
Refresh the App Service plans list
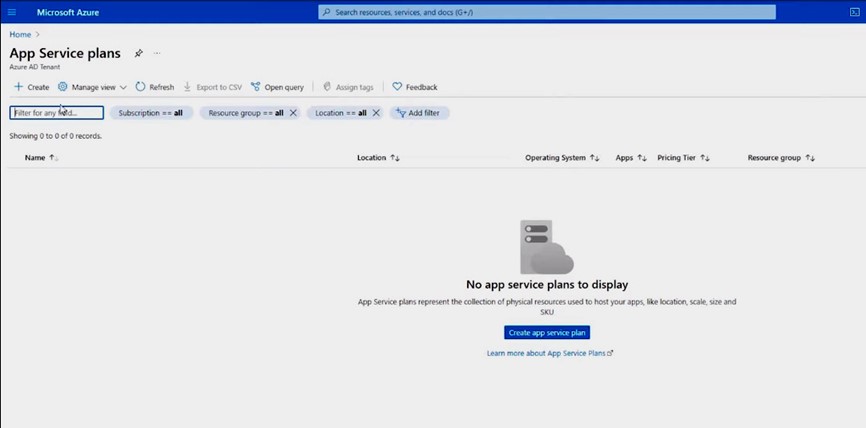click(155, 87)
